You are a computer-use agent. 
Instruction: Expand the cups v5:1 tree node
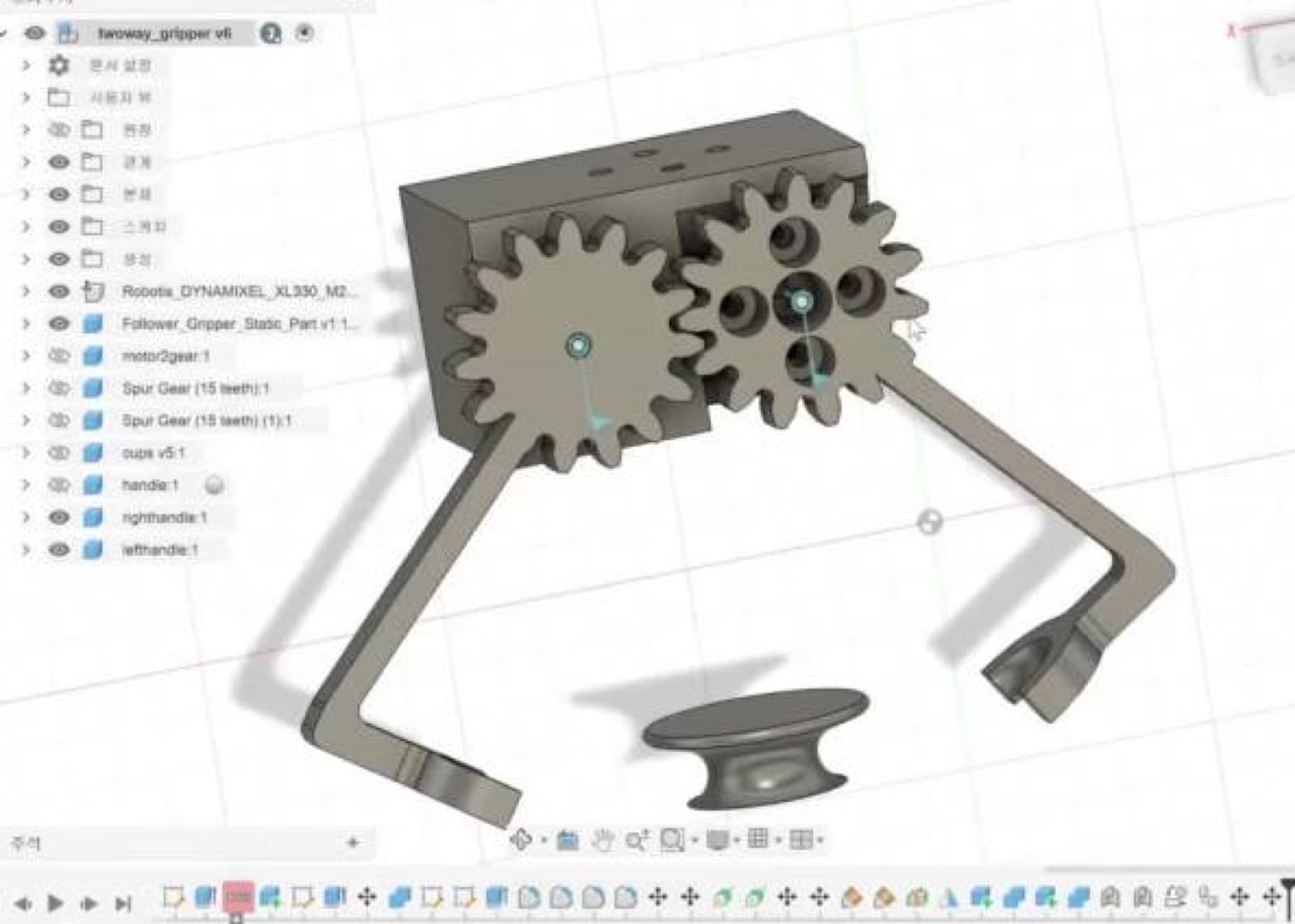point(26,453)
